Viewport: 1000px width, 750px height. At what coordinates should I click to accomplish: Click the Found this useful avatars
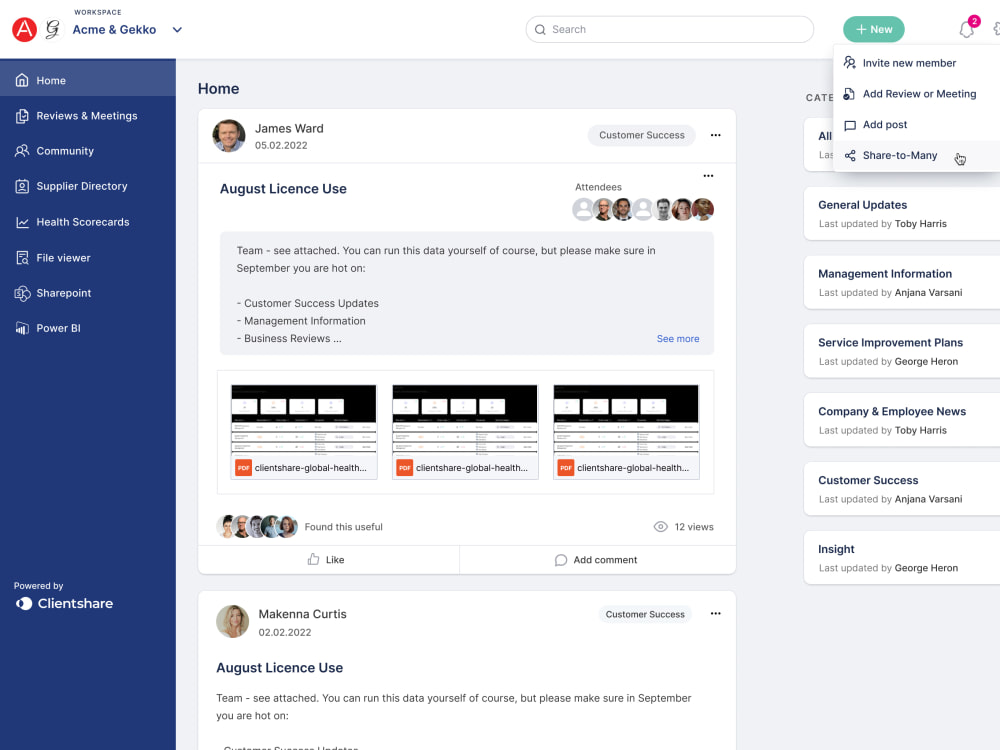[257, 526]
